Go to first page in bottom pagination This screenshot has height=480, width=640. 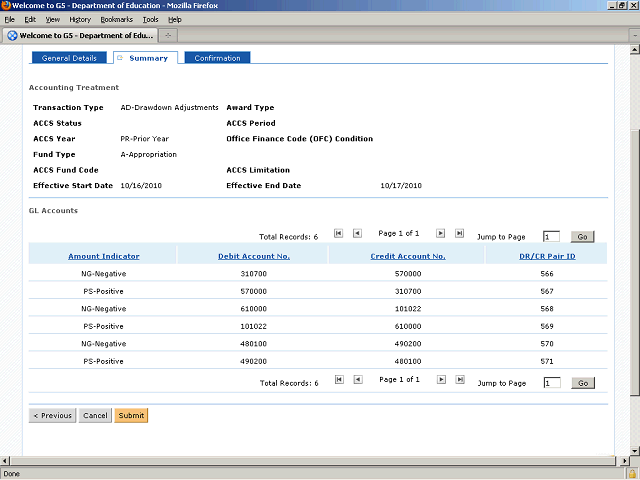point(339,380)
